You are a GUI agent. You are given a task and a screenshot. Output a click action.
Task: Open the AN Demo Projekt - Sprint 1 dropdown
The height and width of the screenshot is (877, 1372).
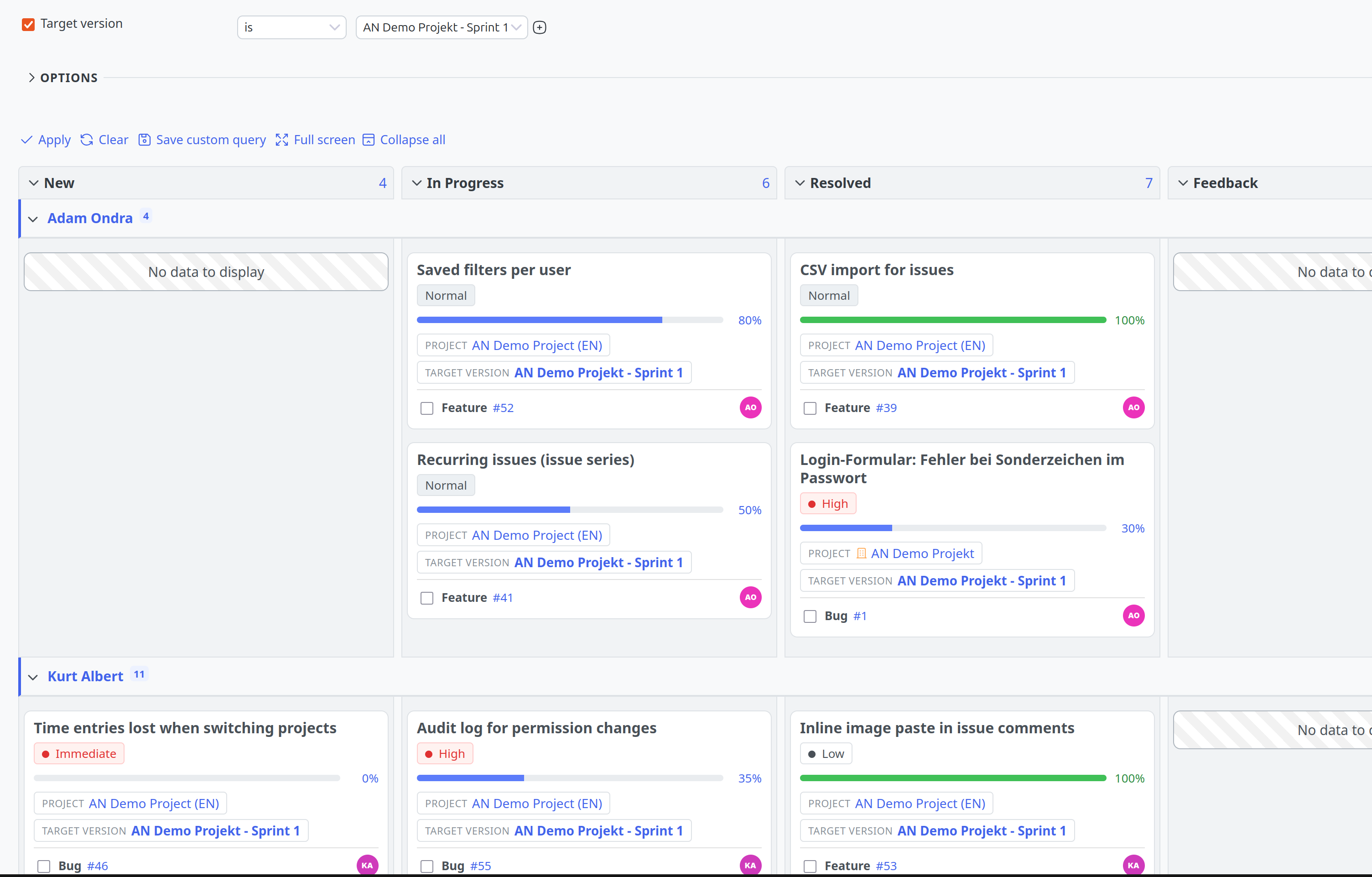(442, 27)
